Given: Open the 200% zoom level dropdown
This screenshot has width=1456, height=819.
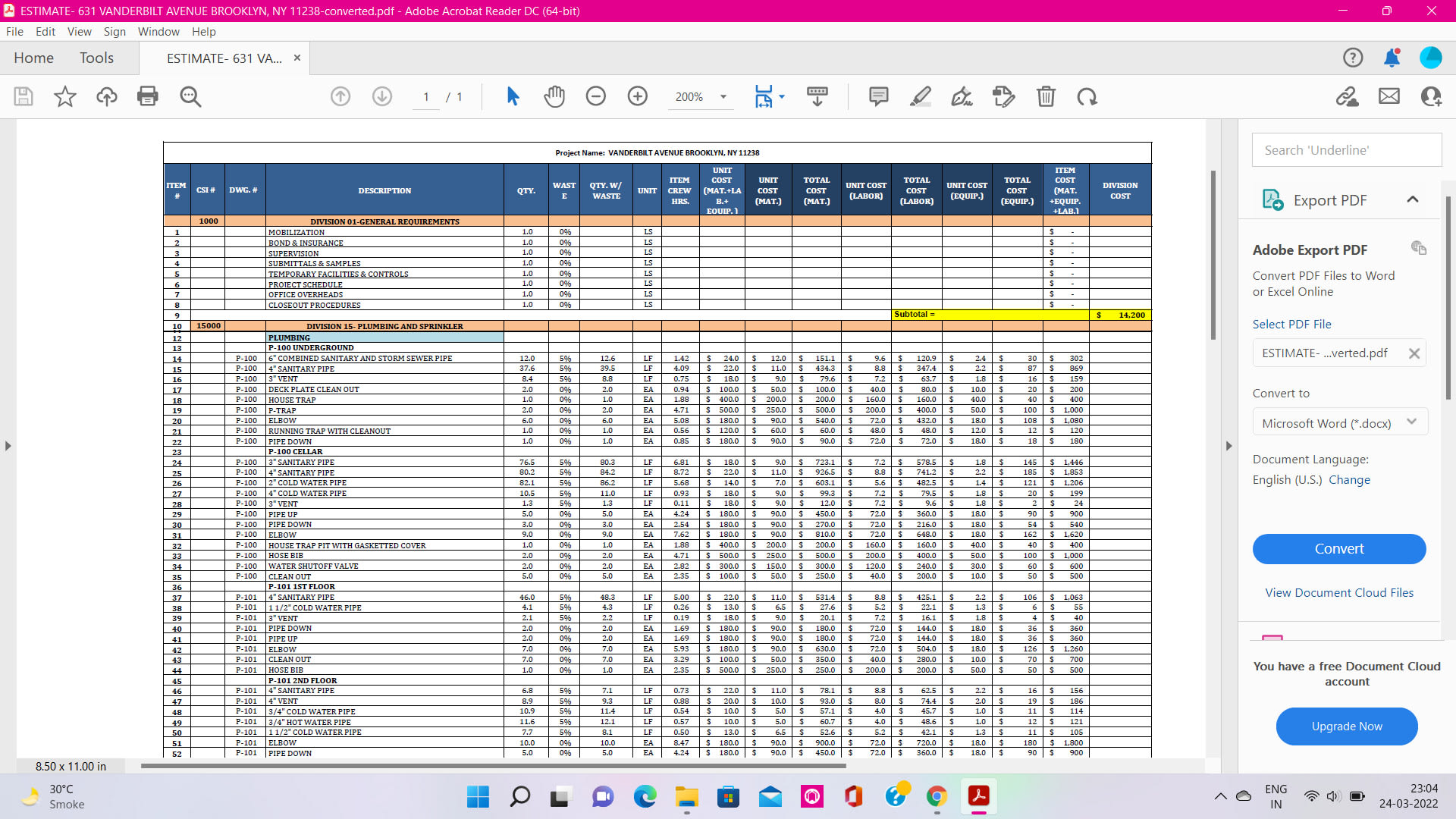Looking at the screenshot, I should pyautogui.click(x=723, y=96).
